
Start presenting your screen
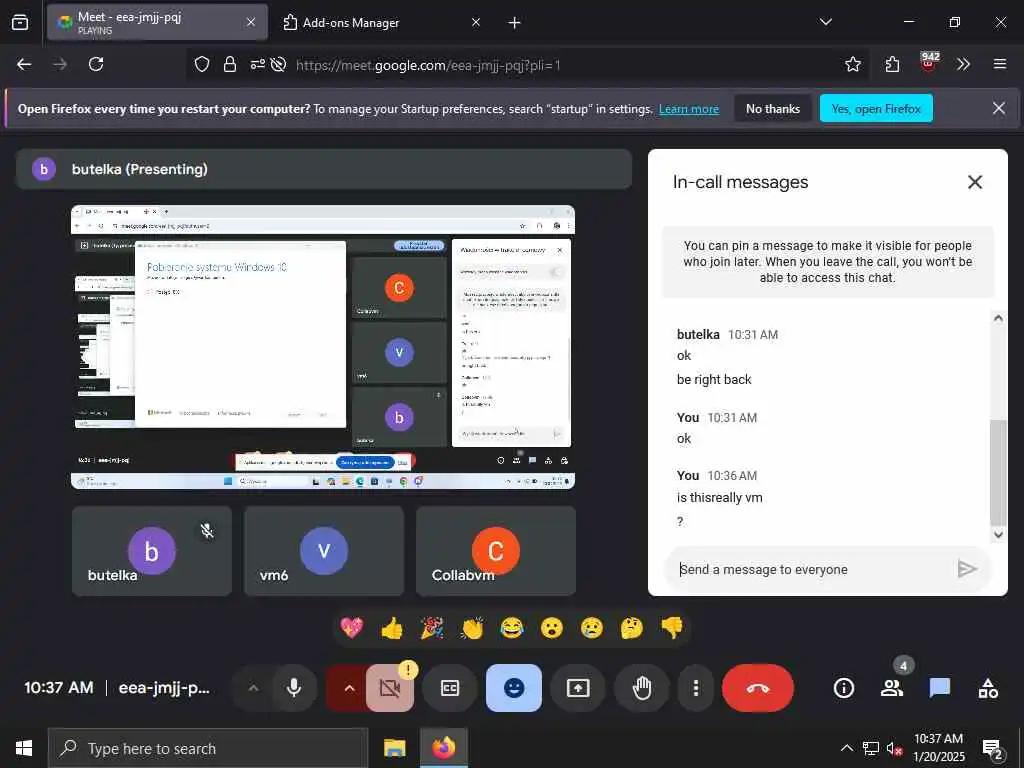578,688
